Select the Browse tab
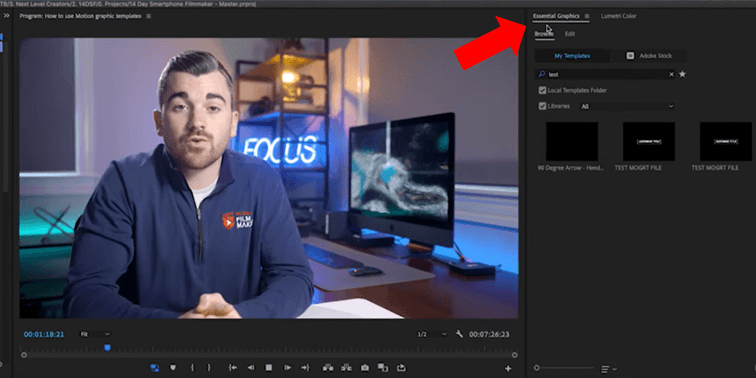Image resolution: width=756 pixels, height=378 pixels. click(x=544, y=34)
